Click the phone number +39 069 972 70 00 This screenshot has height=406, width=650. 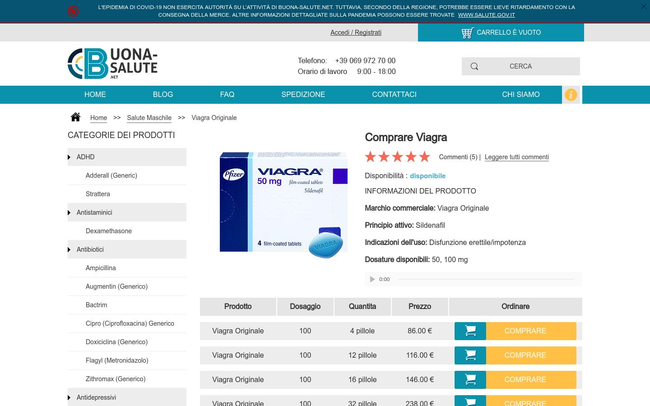365,61
